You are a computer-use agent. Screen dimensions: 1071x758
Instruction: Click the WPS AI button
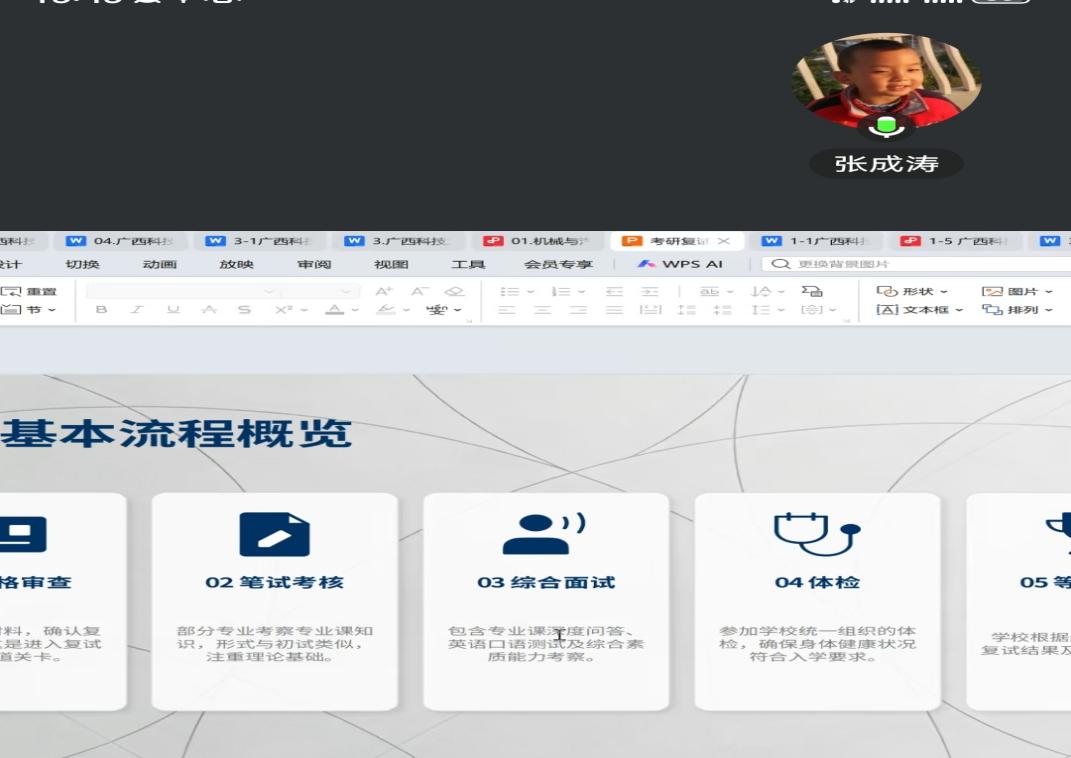click(680, 264)
